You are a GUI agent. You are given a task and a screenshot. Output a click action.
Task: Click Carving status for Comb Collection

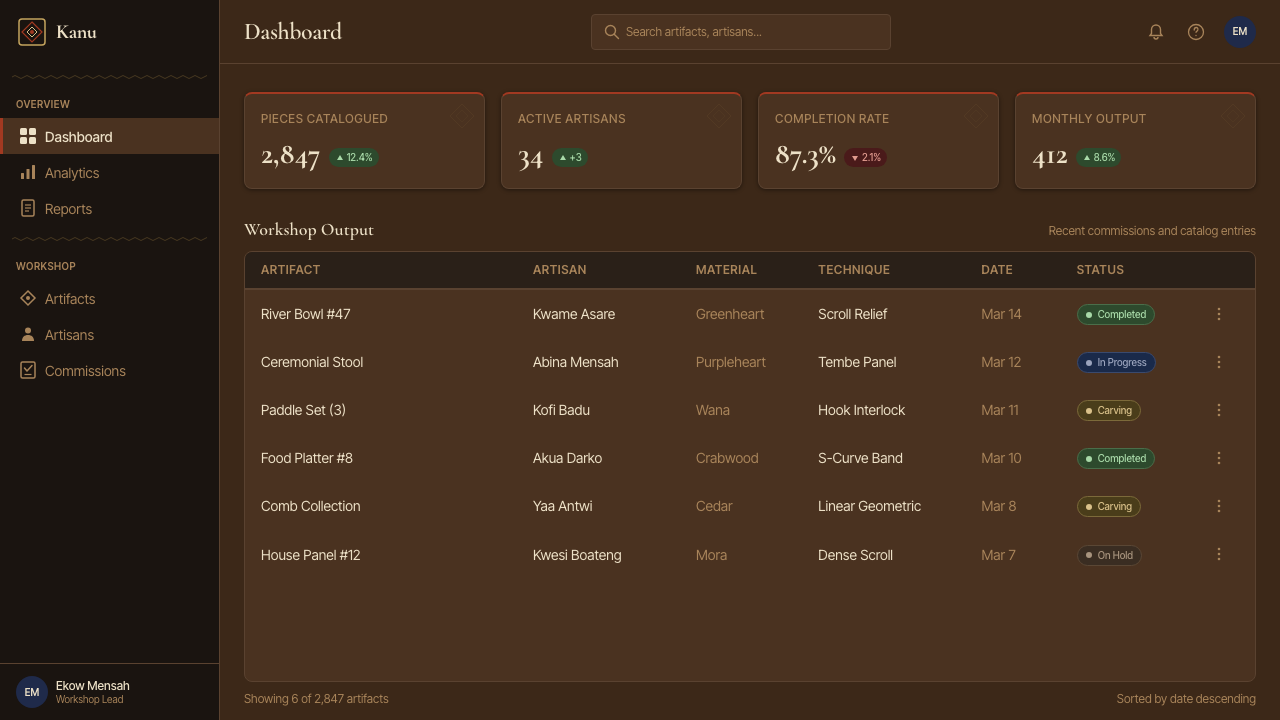[x=1109, y=506]
